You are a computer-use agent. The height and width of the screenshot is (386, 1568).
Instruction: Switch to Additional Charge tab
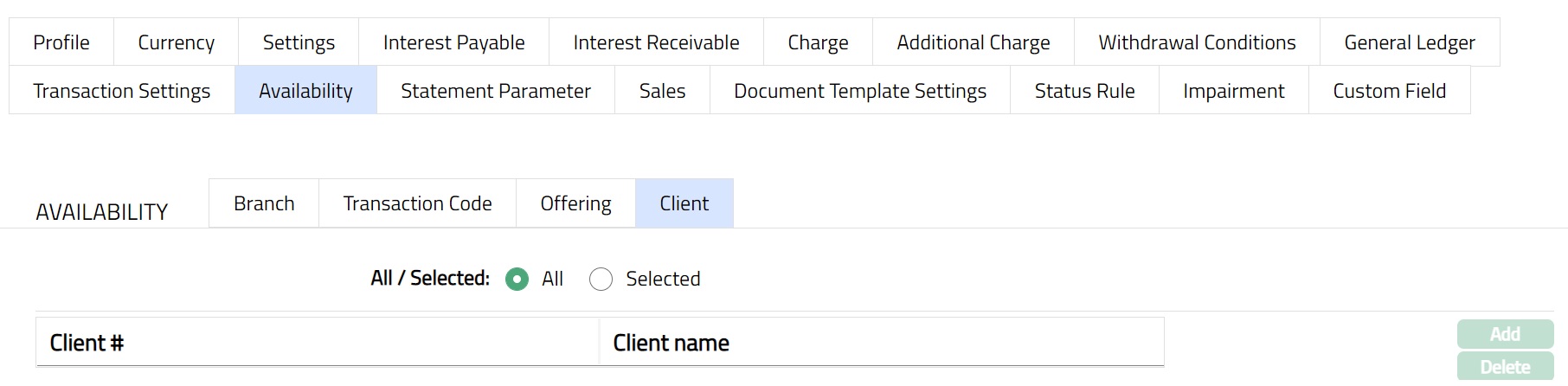tap(973, 42)
